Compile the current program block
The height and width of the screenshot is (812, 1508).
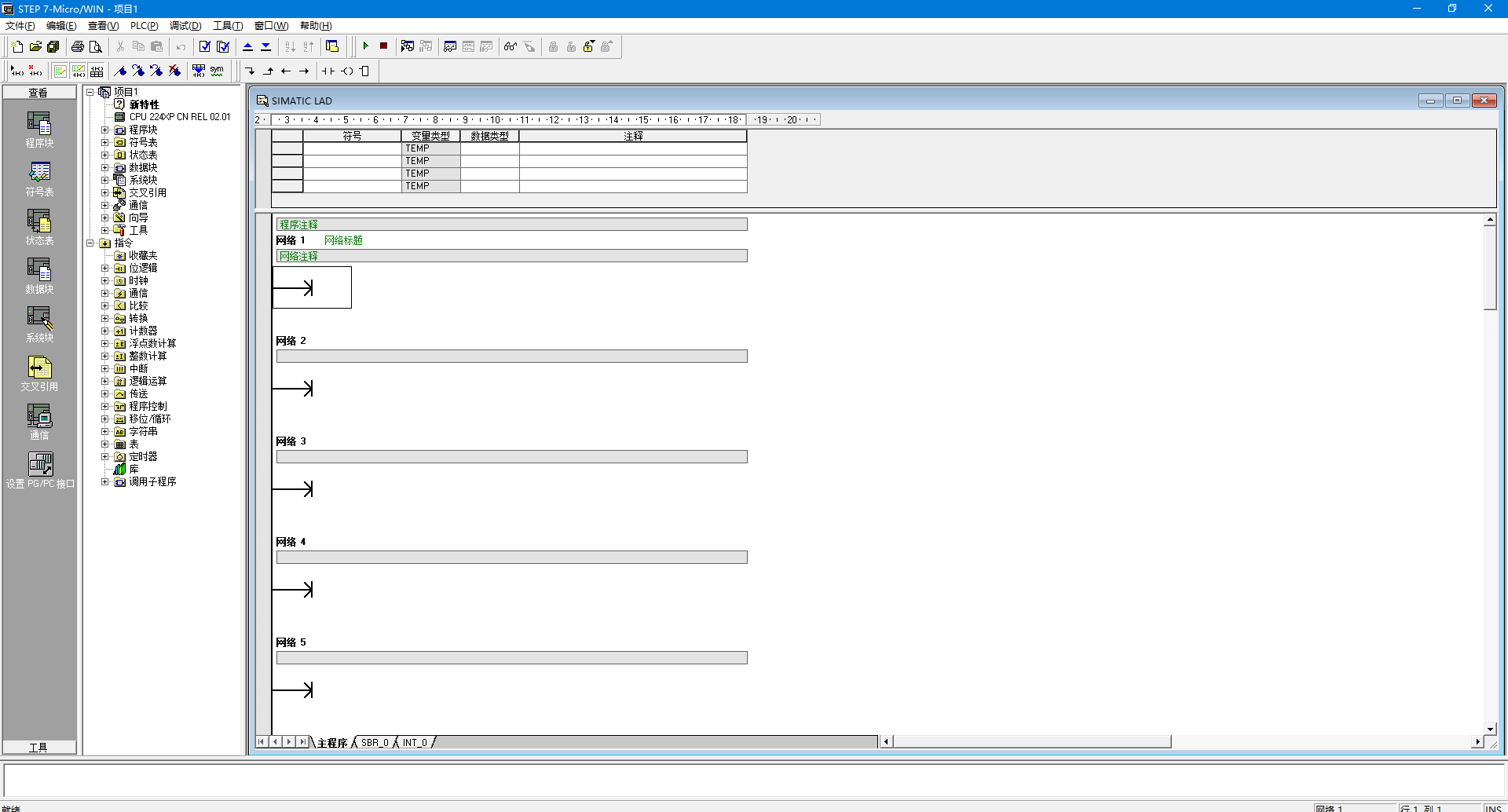coord(206,46)
